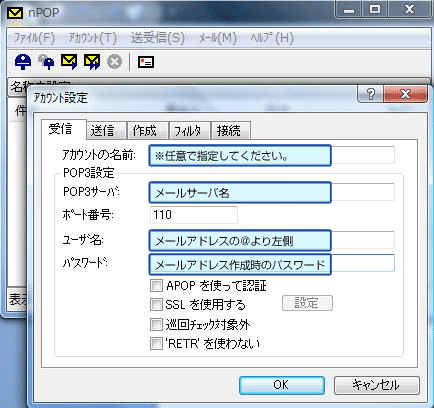Click the ユーザ名 input field
Viewport: 434px width, 408px height.
[272, 240]
